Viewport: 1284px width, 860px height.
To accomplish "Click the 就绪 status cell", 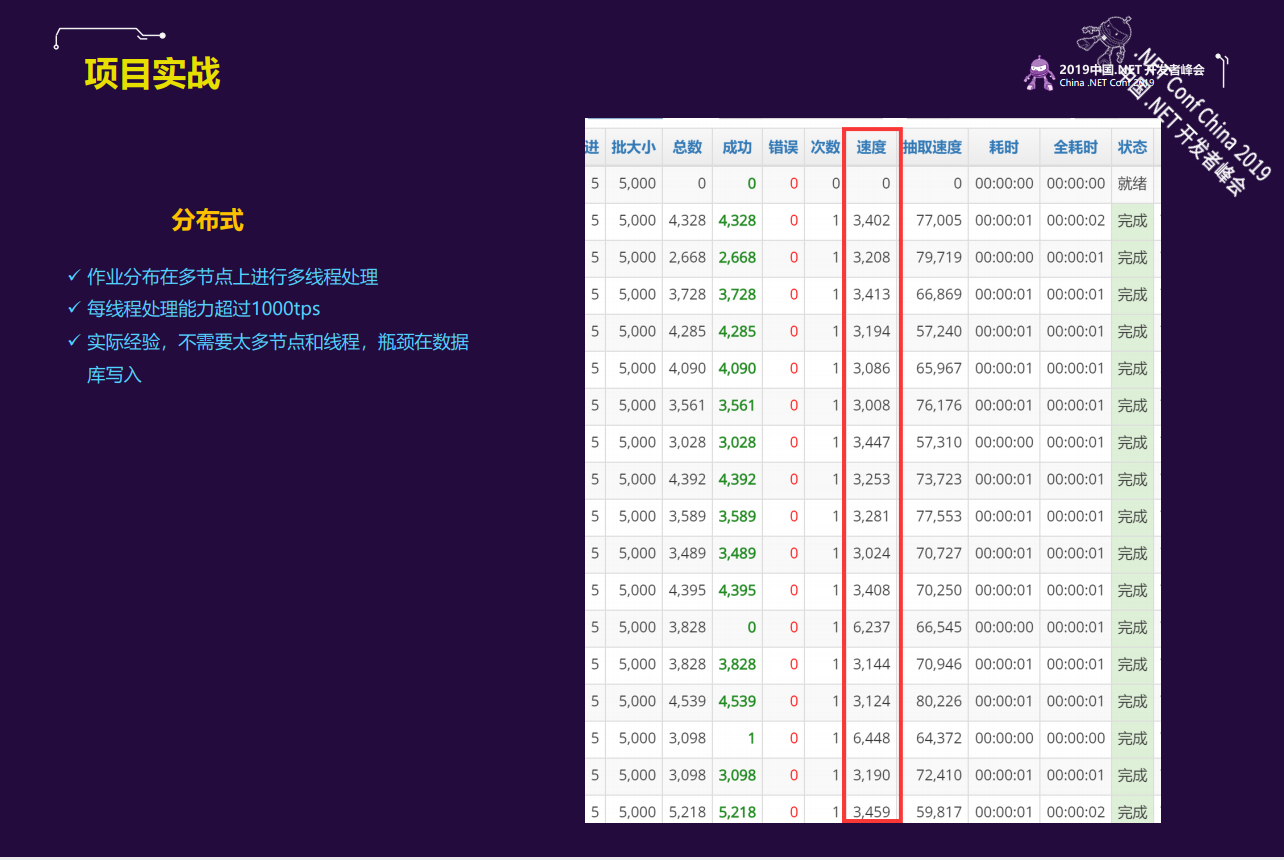I will click(x=1132, y=184).
